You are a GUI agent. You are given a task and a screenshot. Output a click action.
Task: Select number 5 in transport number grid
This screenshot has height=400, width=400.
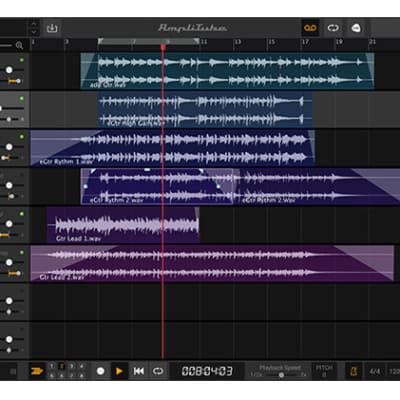coord(52,376)
